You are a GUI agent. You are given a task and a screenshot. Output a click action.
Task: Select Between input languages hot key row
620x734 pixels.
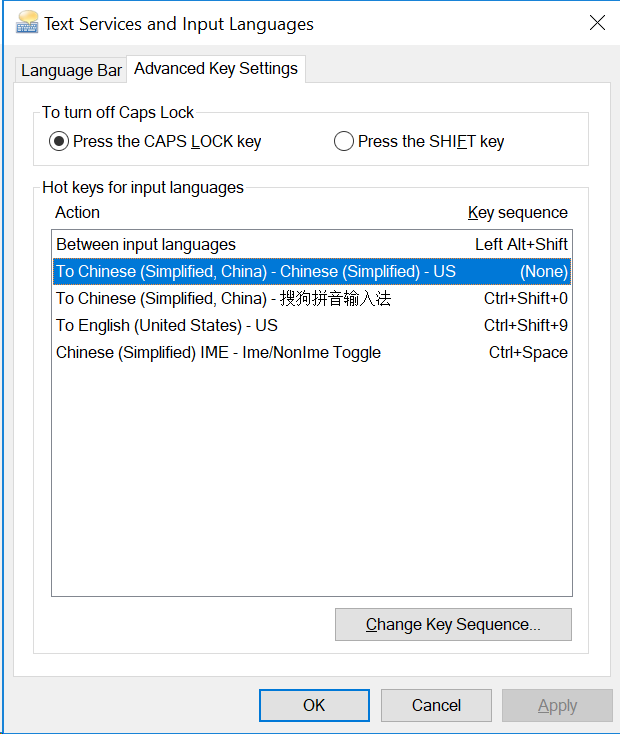146,244
